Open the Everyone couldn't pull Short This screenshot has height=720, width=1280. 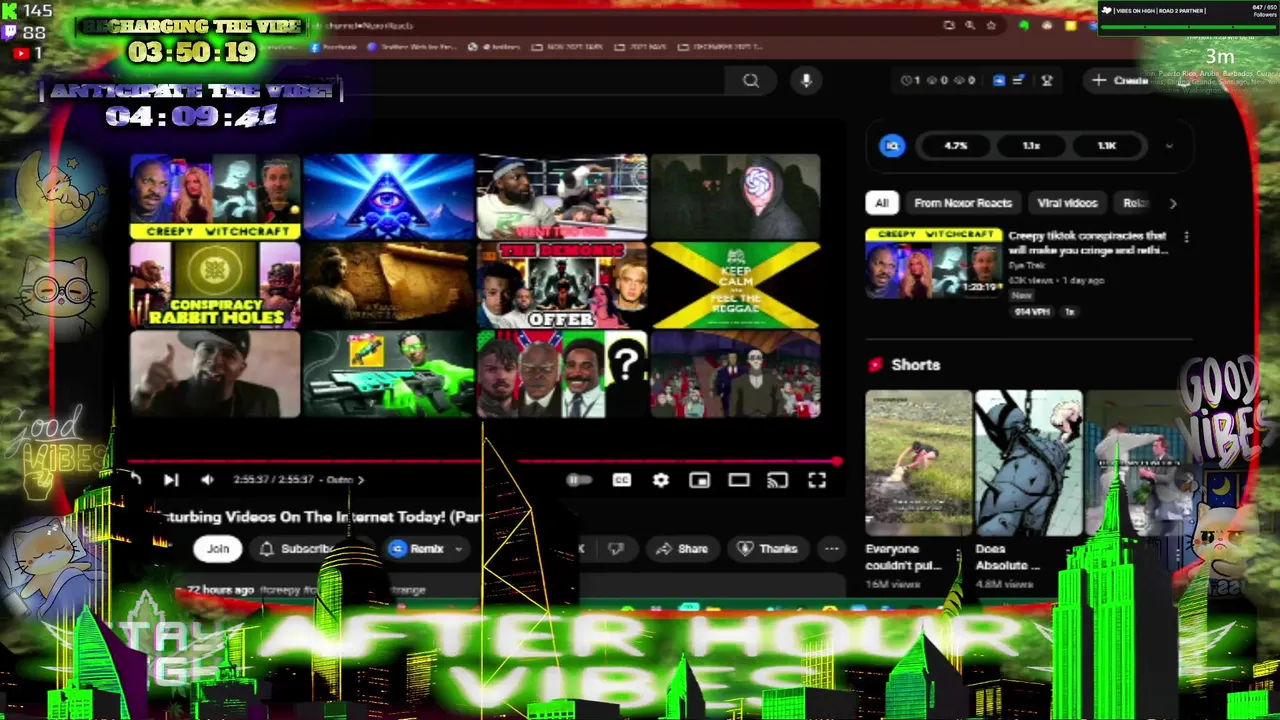tap(918, 464)
